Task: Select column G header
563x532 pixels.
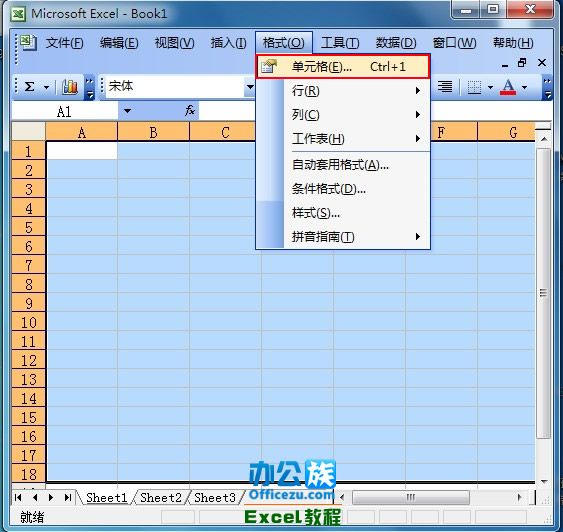Action: pos(506,132)
